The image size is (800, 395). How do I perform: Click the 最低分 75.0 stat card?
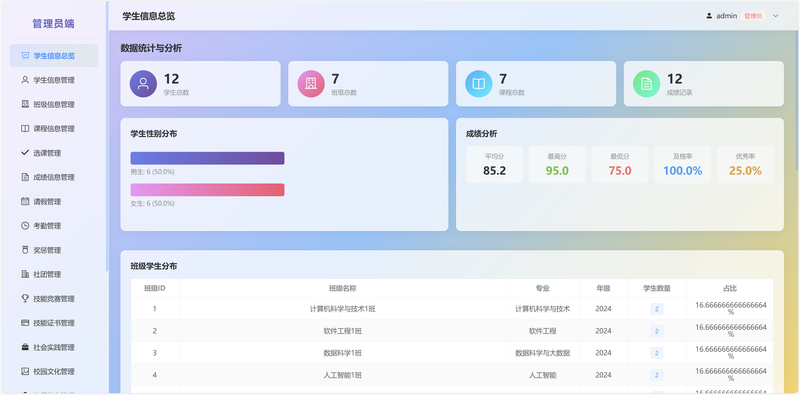tap(620, 164)
